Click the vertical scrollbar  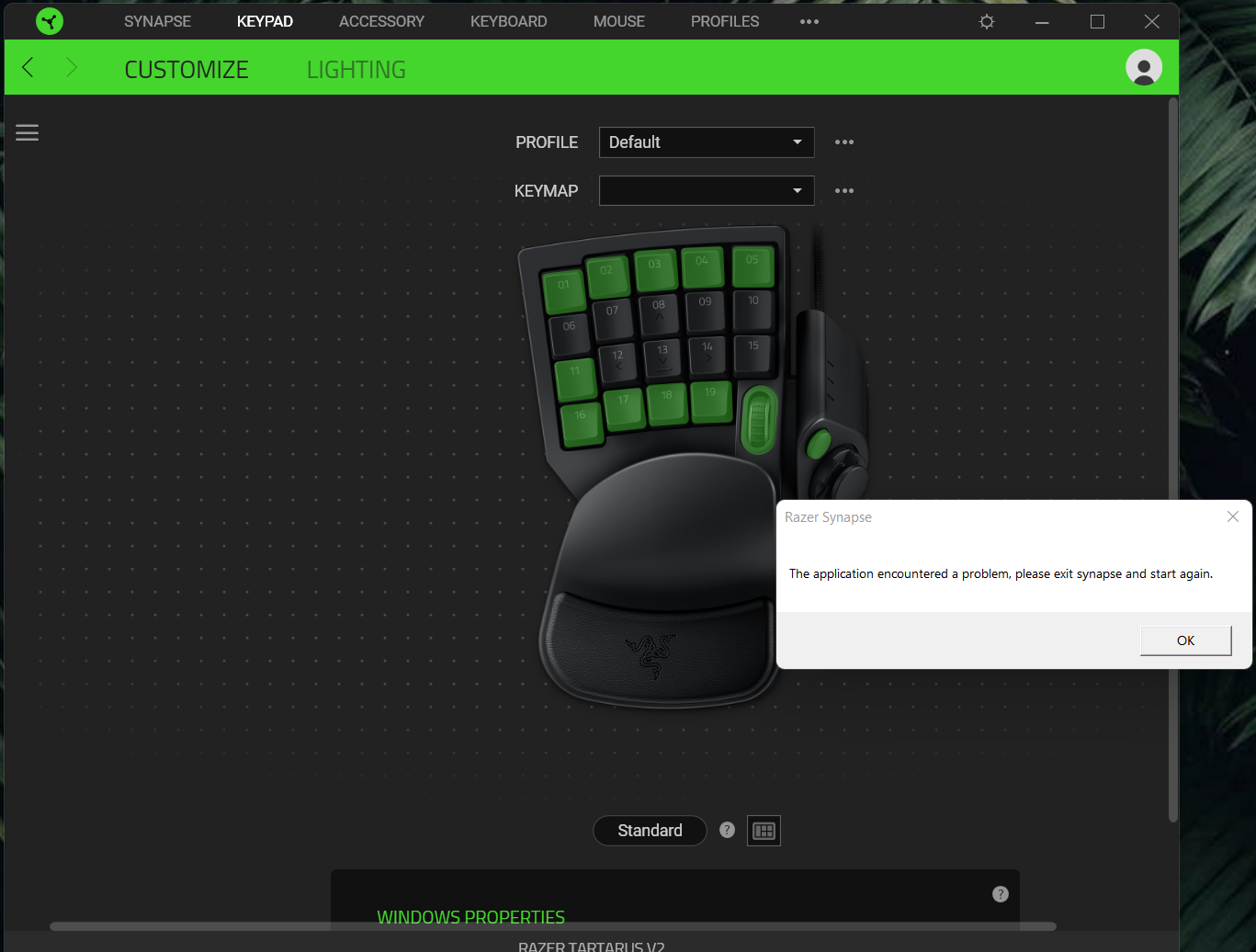1173,459
